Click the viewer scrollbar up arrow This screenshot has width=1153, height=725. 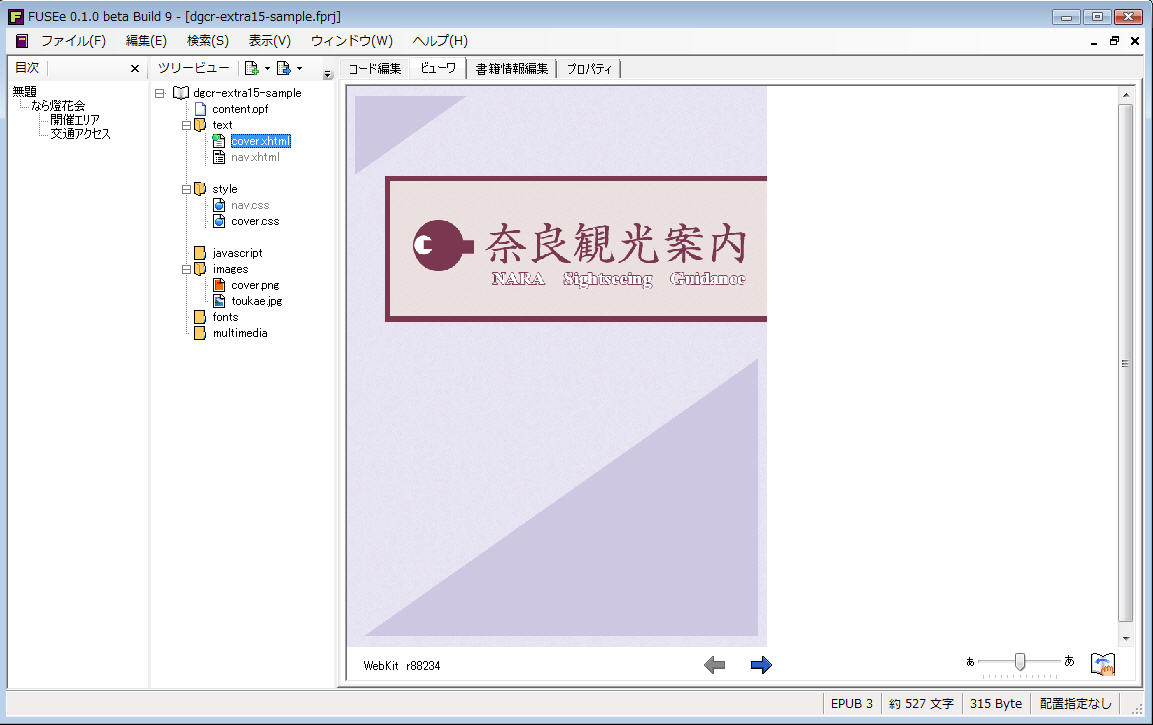[1126, 95]
